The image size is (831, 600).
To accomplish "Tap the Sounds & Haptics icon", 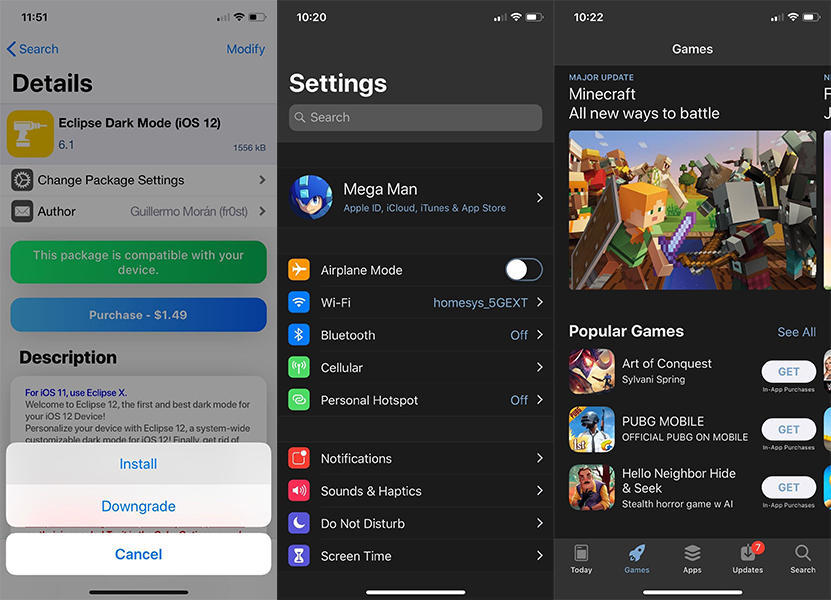I will coord(299,491).
